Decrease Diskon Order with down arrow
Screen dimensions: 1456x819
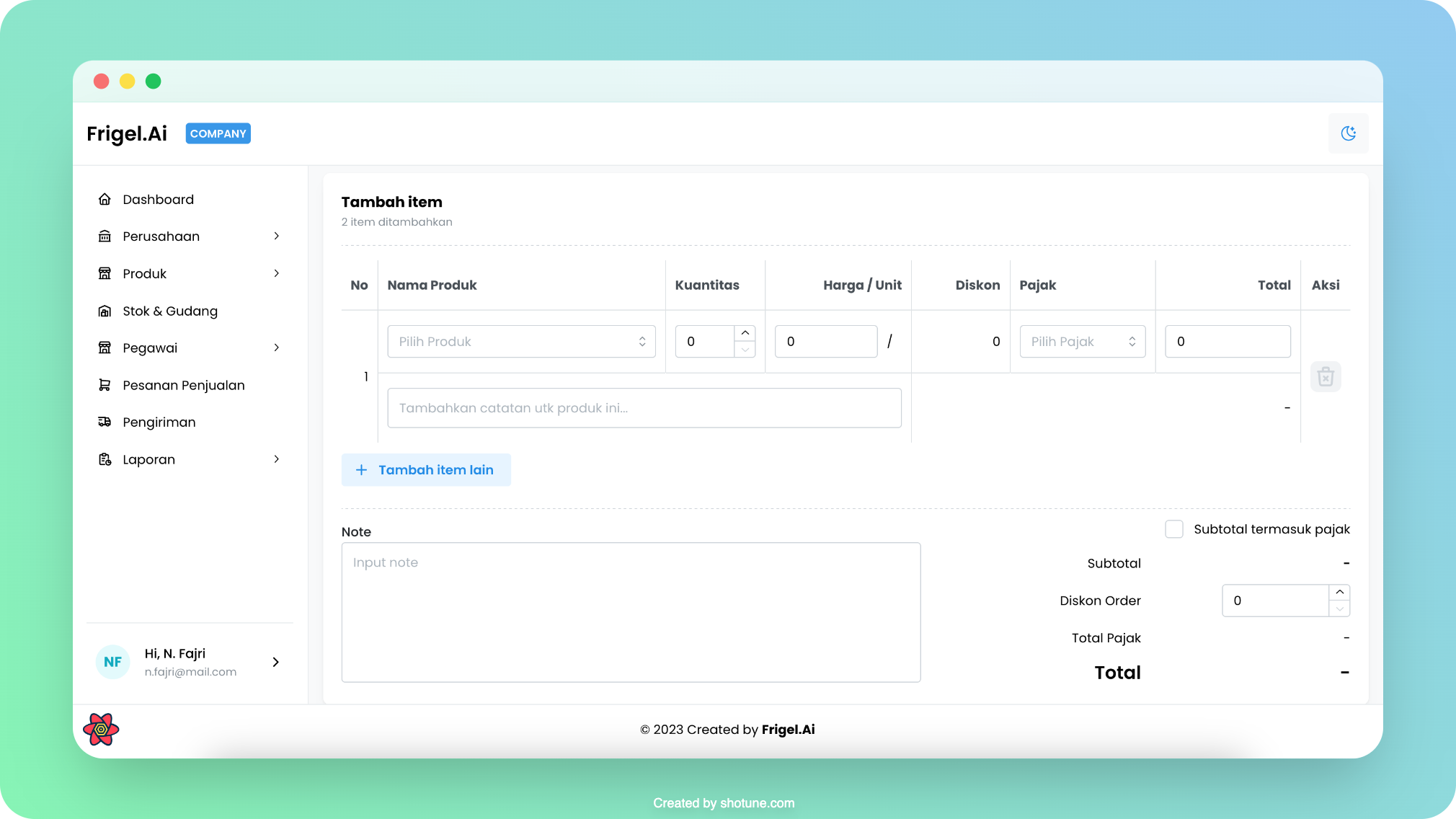click(x=1339, y=609)
